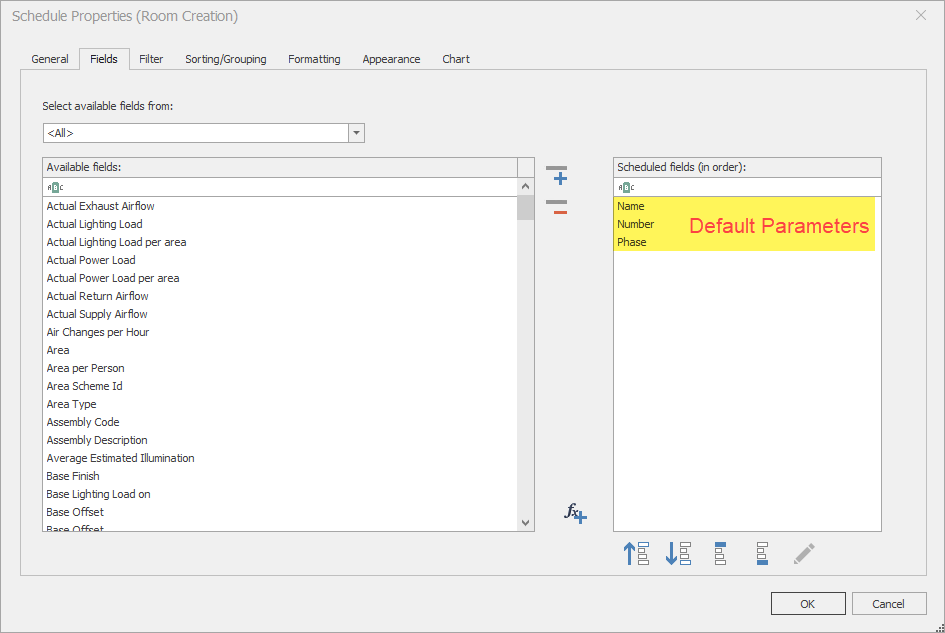Add a calculated parameter with fx icon
The image size is (945, 633).
(x=575, y=513)
